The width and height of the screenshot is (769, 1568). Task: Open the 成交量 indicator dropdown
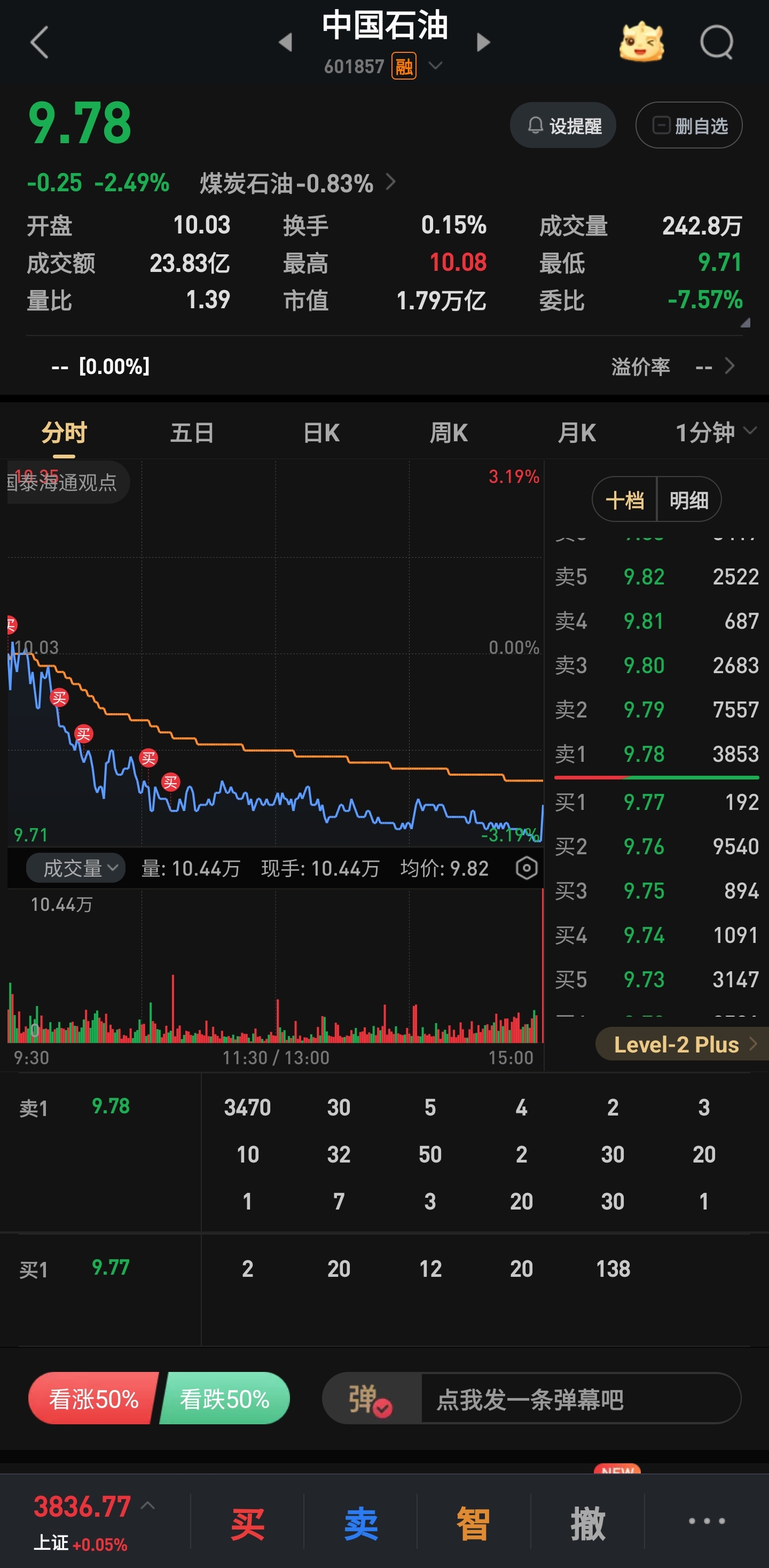pos(76,868)
